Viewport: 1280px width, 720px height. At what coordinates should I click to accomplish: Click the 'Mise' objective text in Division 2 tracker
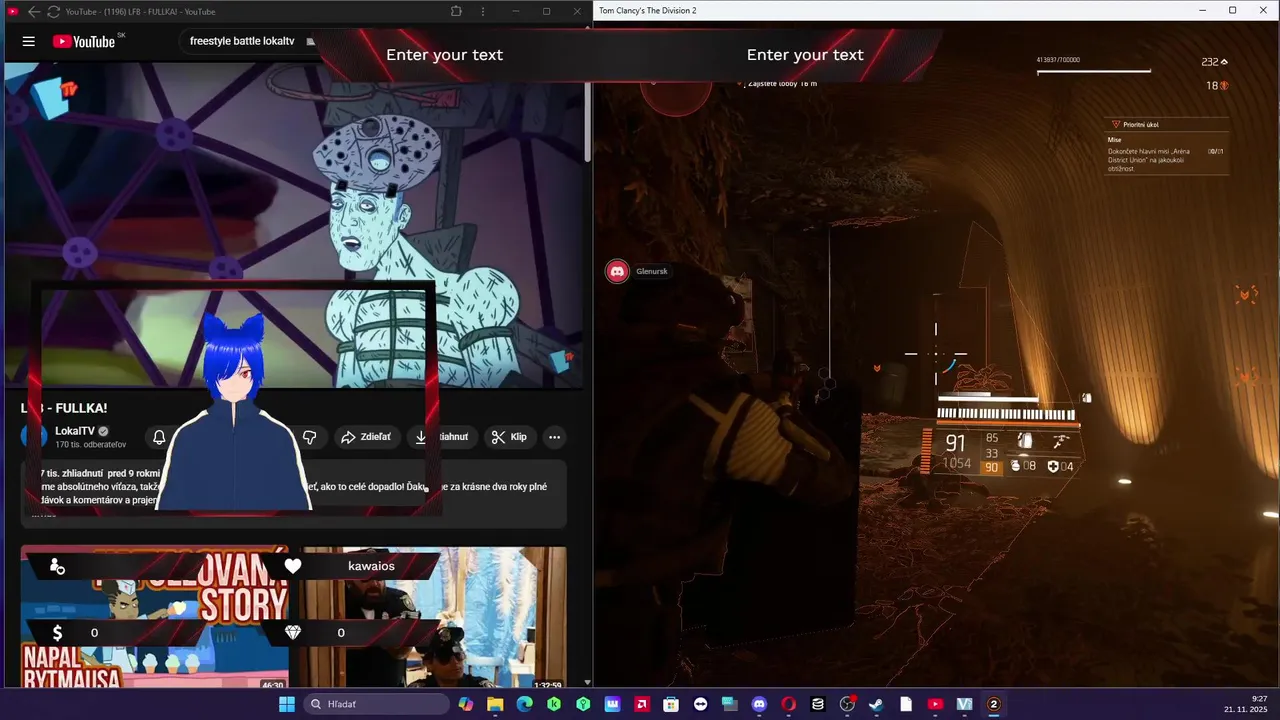pos(1115,141)
